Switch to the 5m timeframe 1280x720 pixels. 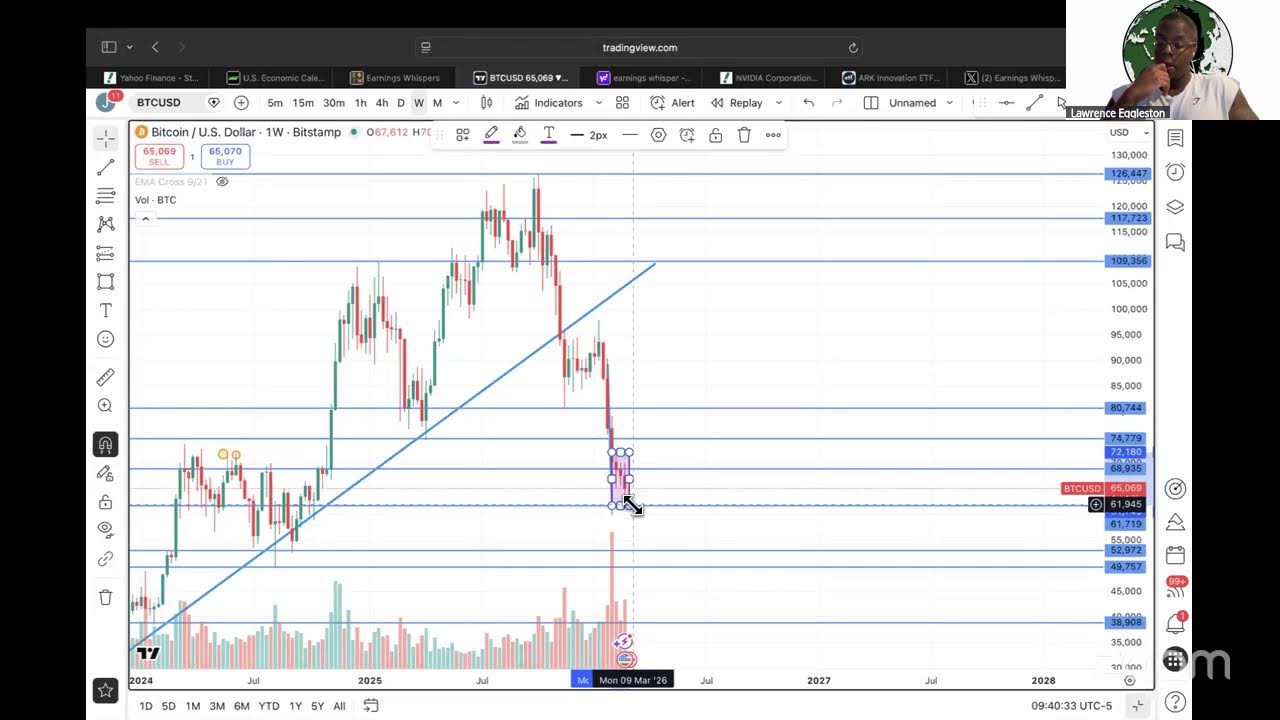[x=275, y=103]
